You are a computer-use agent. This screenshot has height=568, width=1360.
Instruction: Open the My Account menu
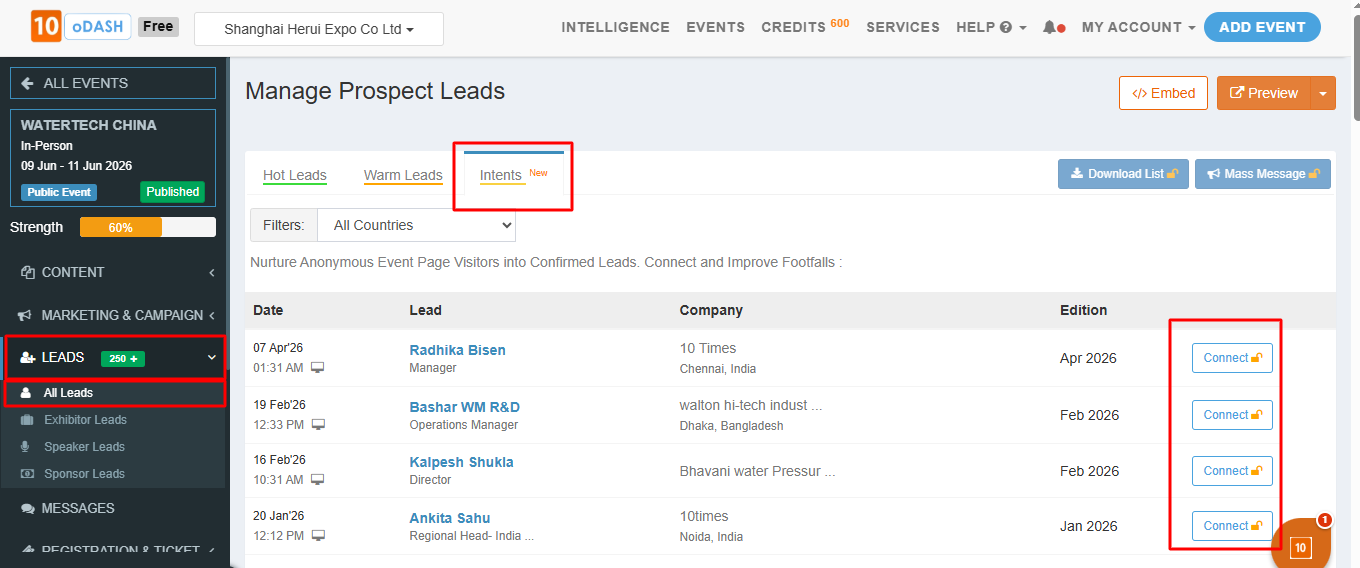click(x=1138, y=28)
